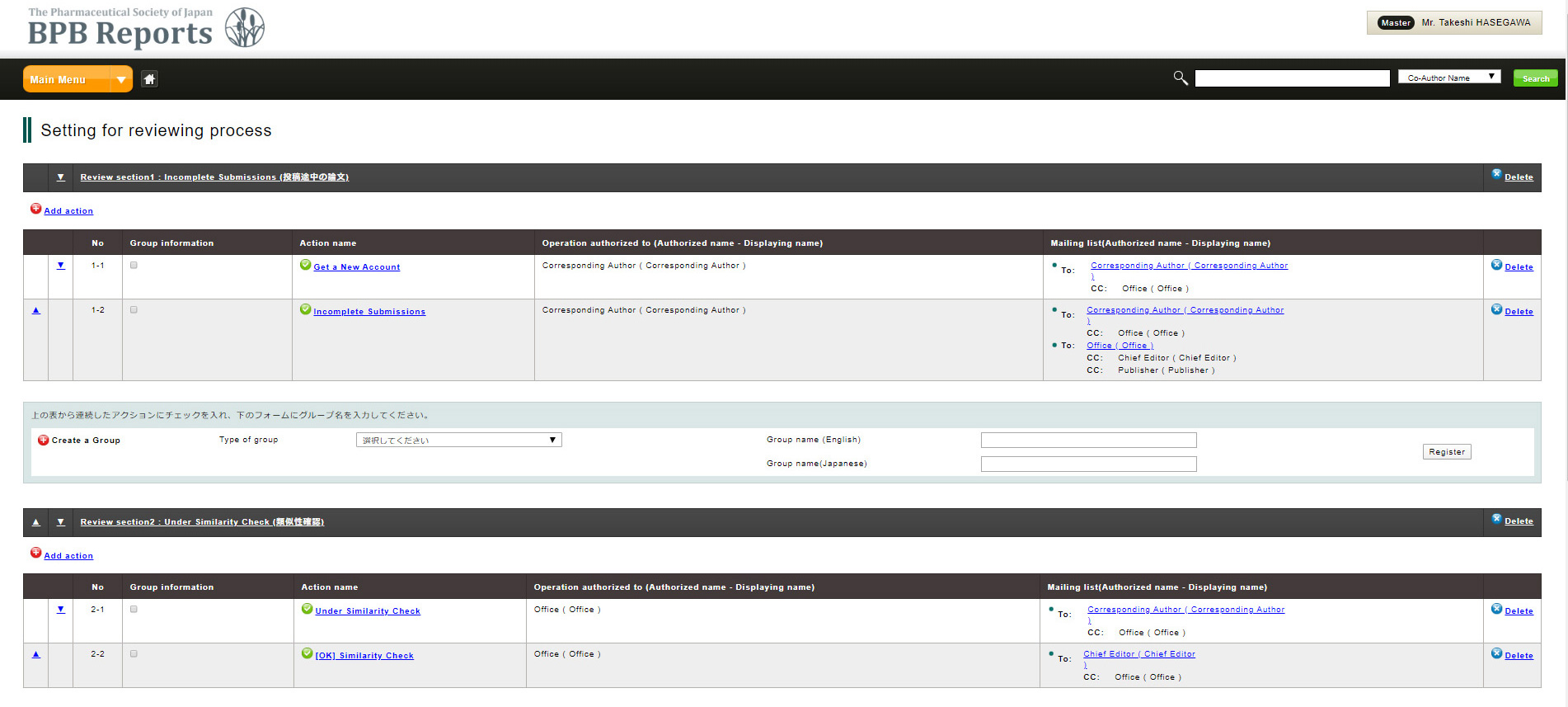
Task: Click the Master user Mr. Takeshi HASEGAWA badge
Action: coord(1454,22)
